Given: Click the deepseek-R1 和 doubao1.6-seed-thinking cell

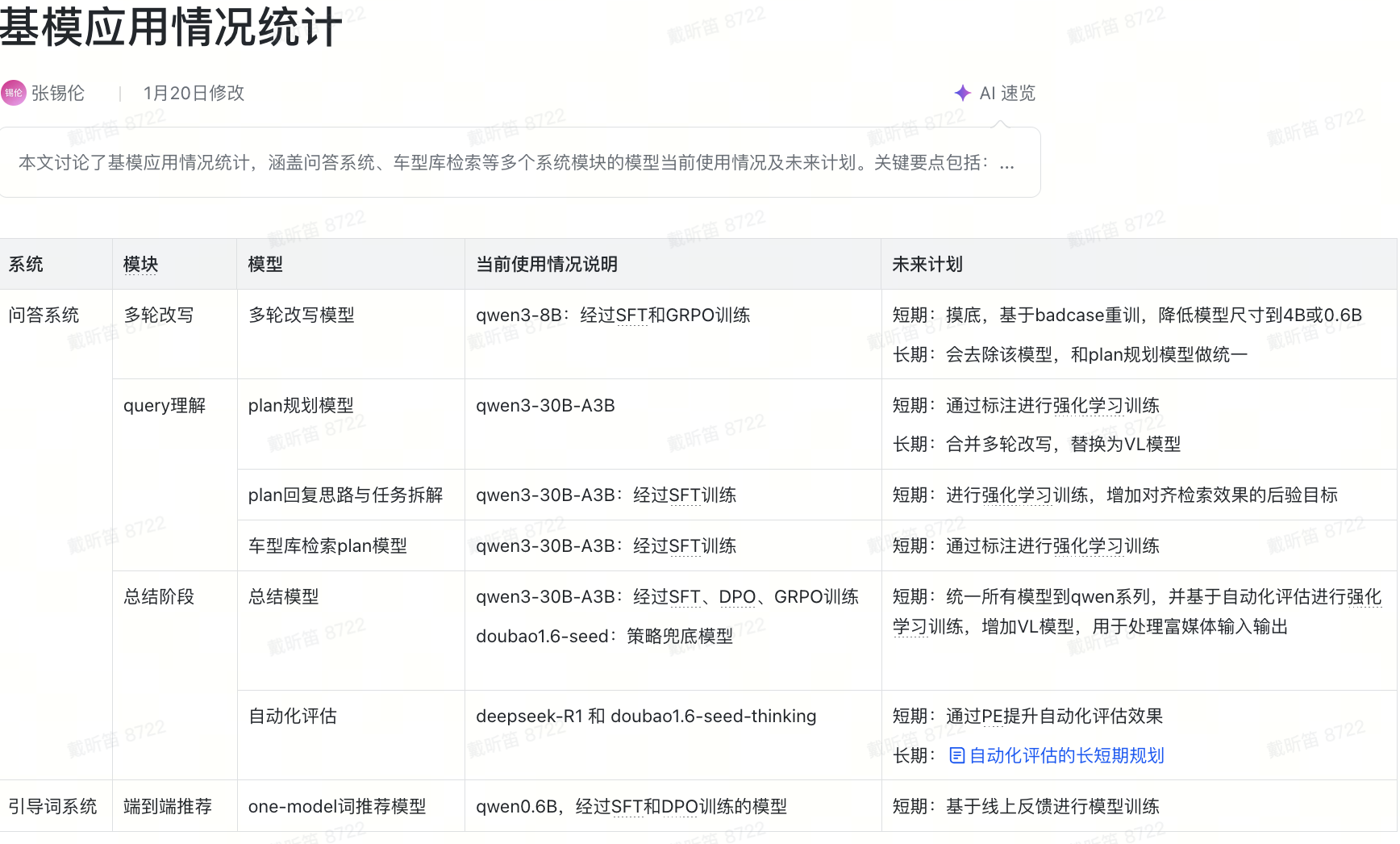Looking at the screenshot, I should (x=646, y=717).
